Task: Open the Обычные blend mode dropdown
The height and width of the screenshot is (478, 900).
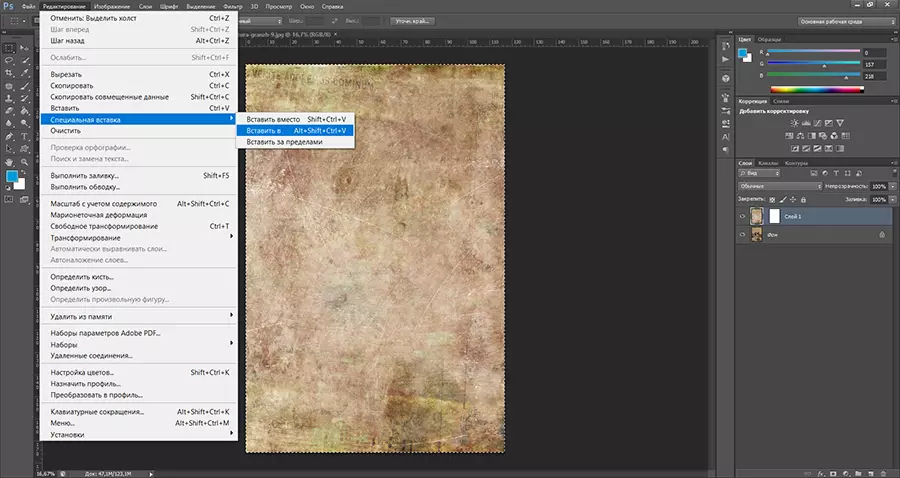Action: (778, 186)
